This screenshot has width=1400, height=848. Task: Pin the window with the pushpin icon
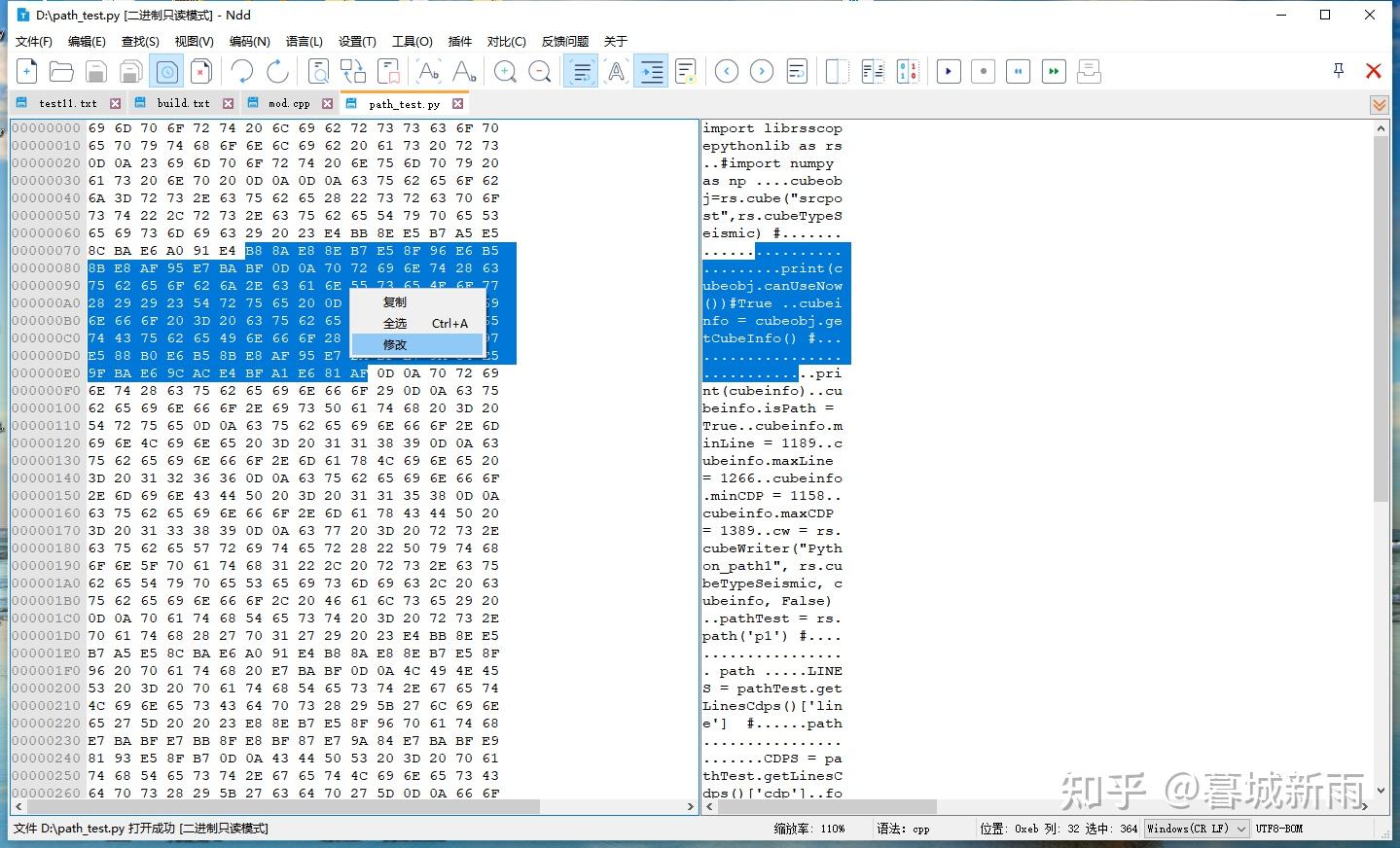[1338, 70]
